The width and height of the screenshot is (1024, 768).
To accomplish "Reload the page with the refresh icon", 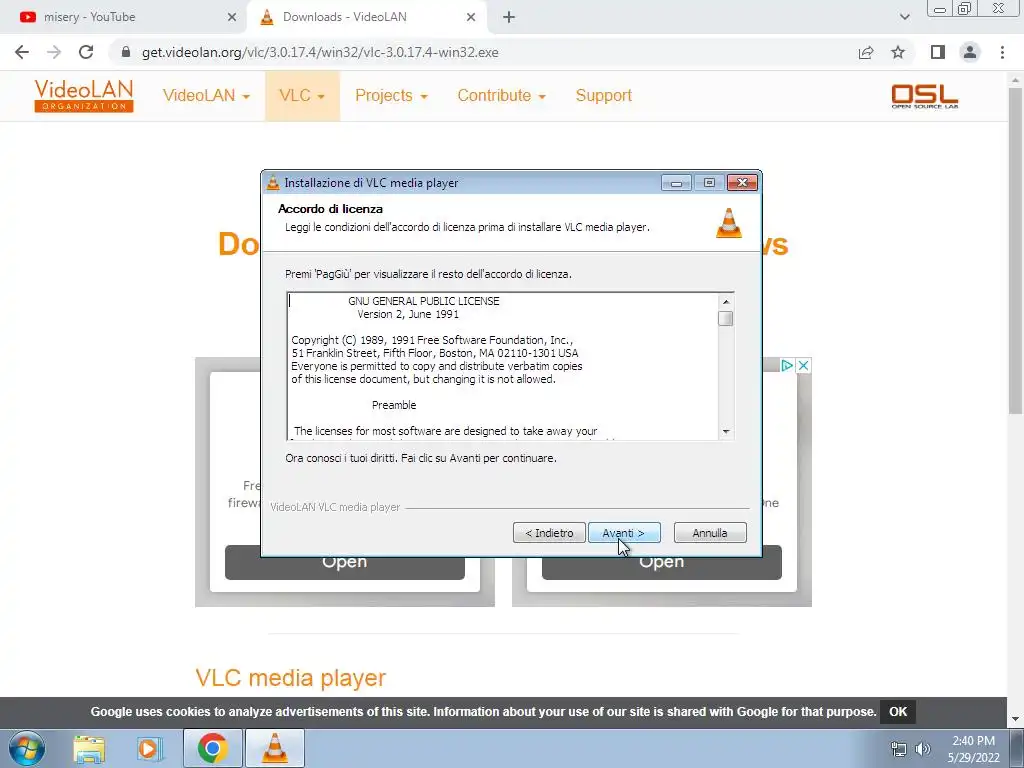I will click(x=86, y=52).
